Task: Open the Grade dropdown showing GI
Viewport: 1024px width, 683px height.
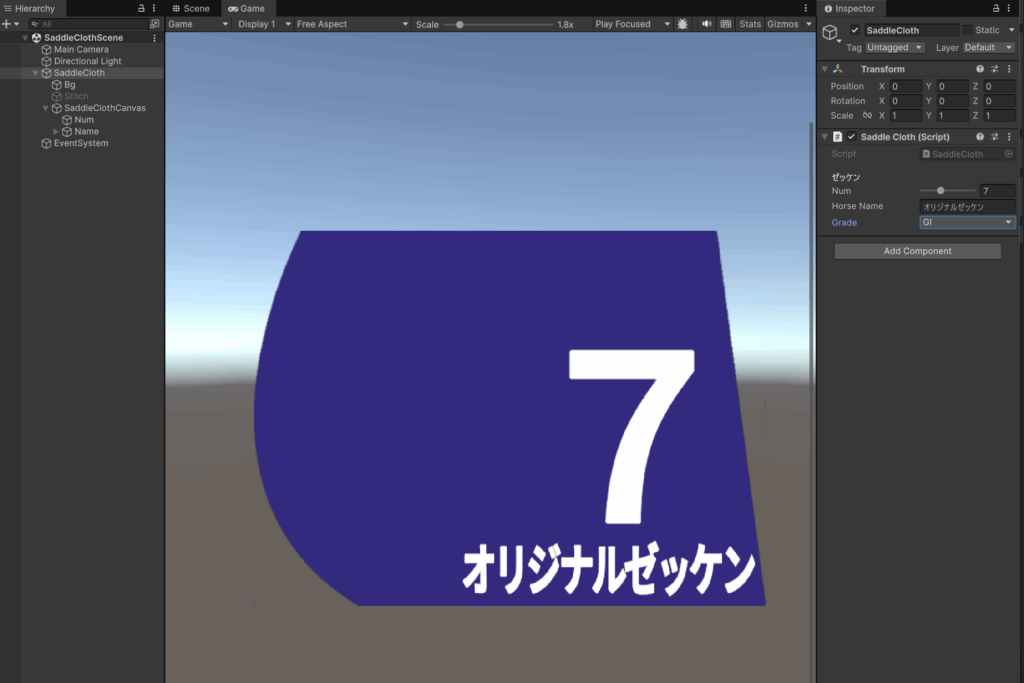Action: click(967, 223)
